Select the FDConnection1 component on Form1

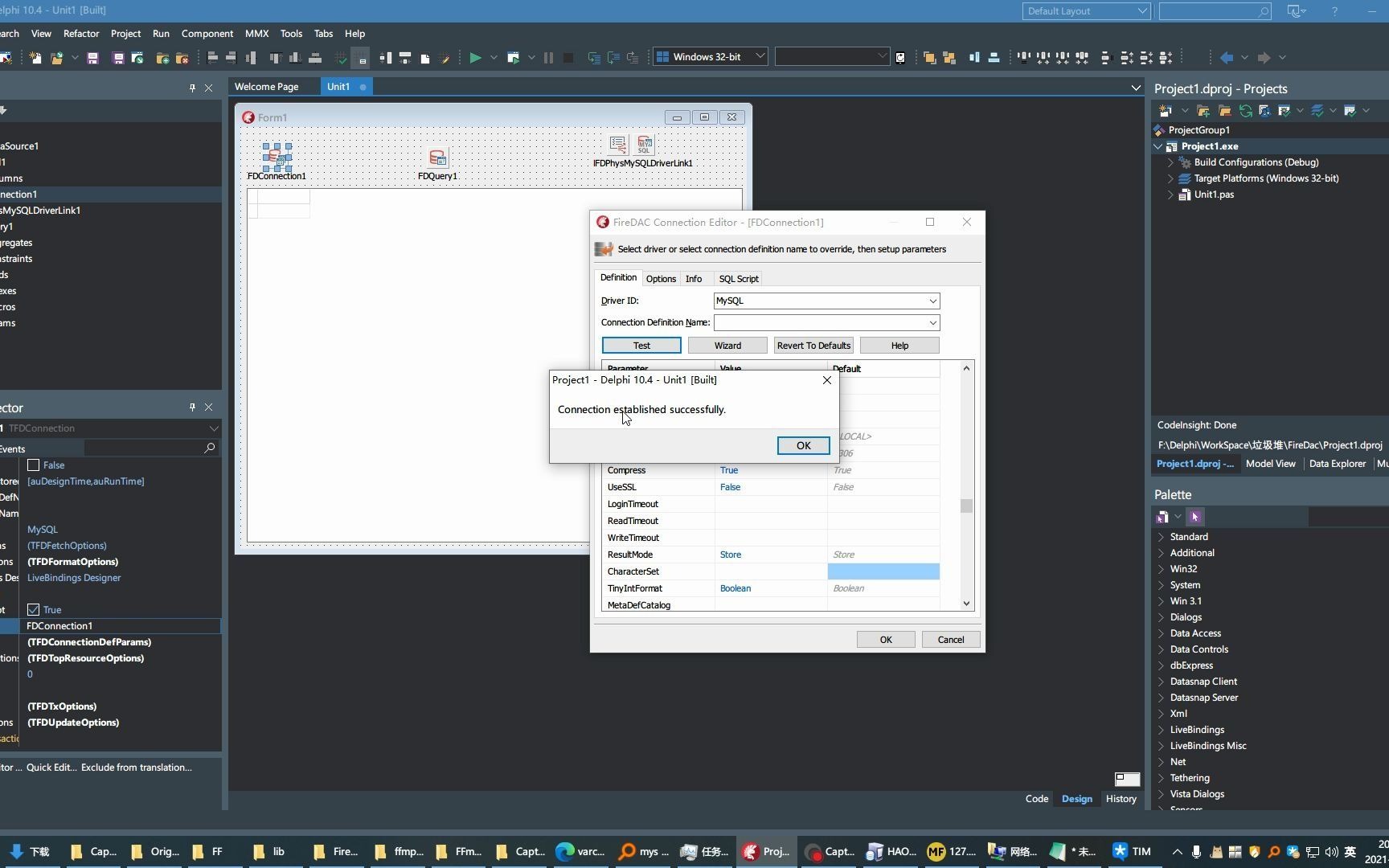click(277, 156)
